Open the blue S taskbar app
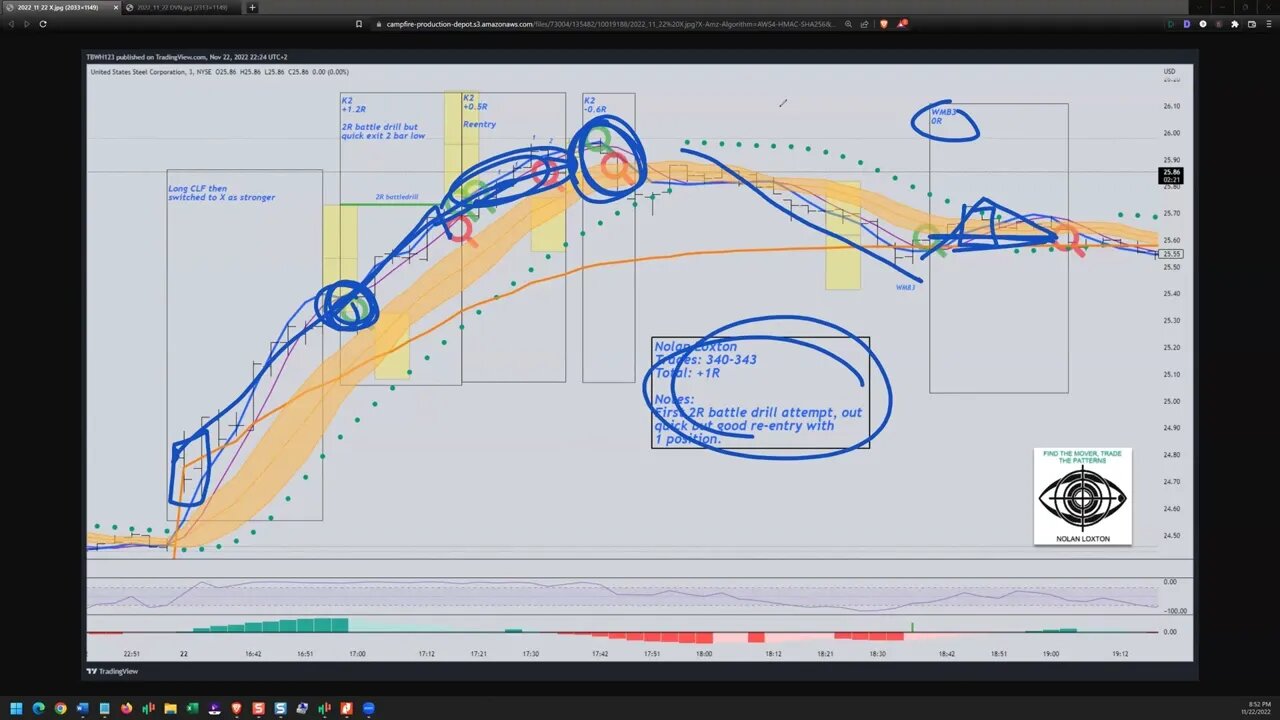Viewport: 1280px width, 720px height. 280,708
